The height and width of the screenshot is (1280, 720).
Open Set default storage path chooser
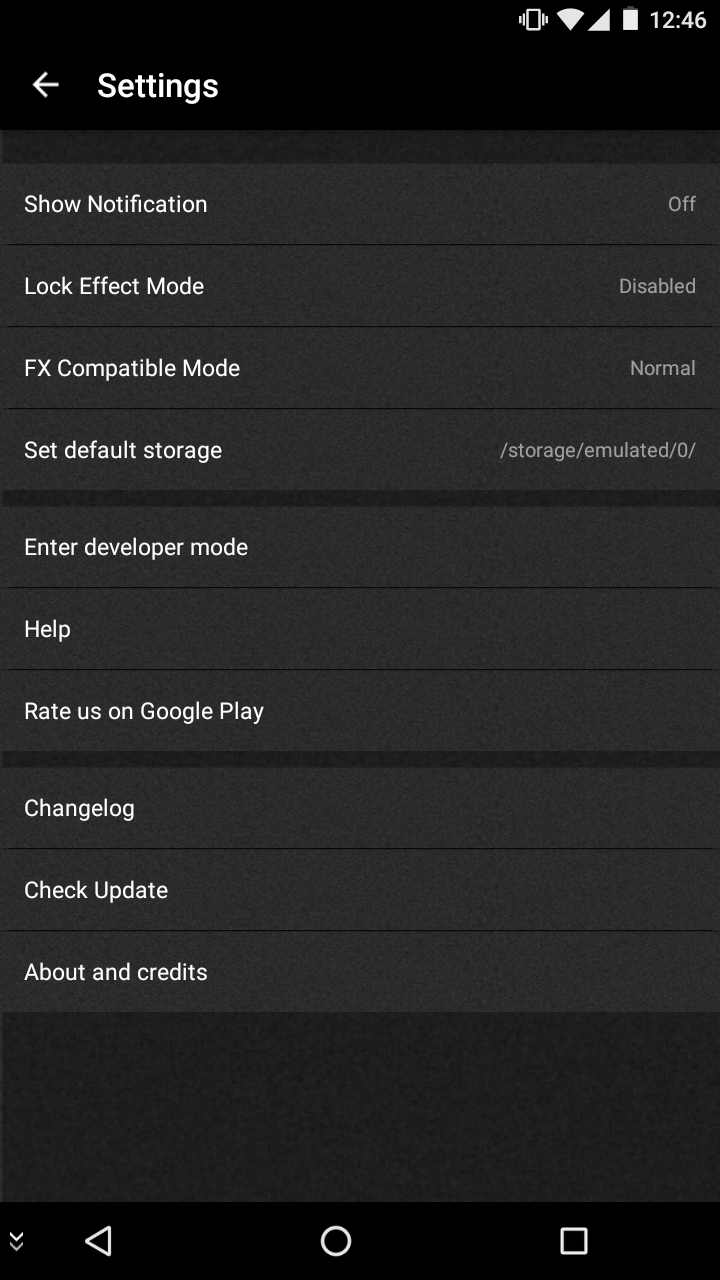(x=360, y=450)
